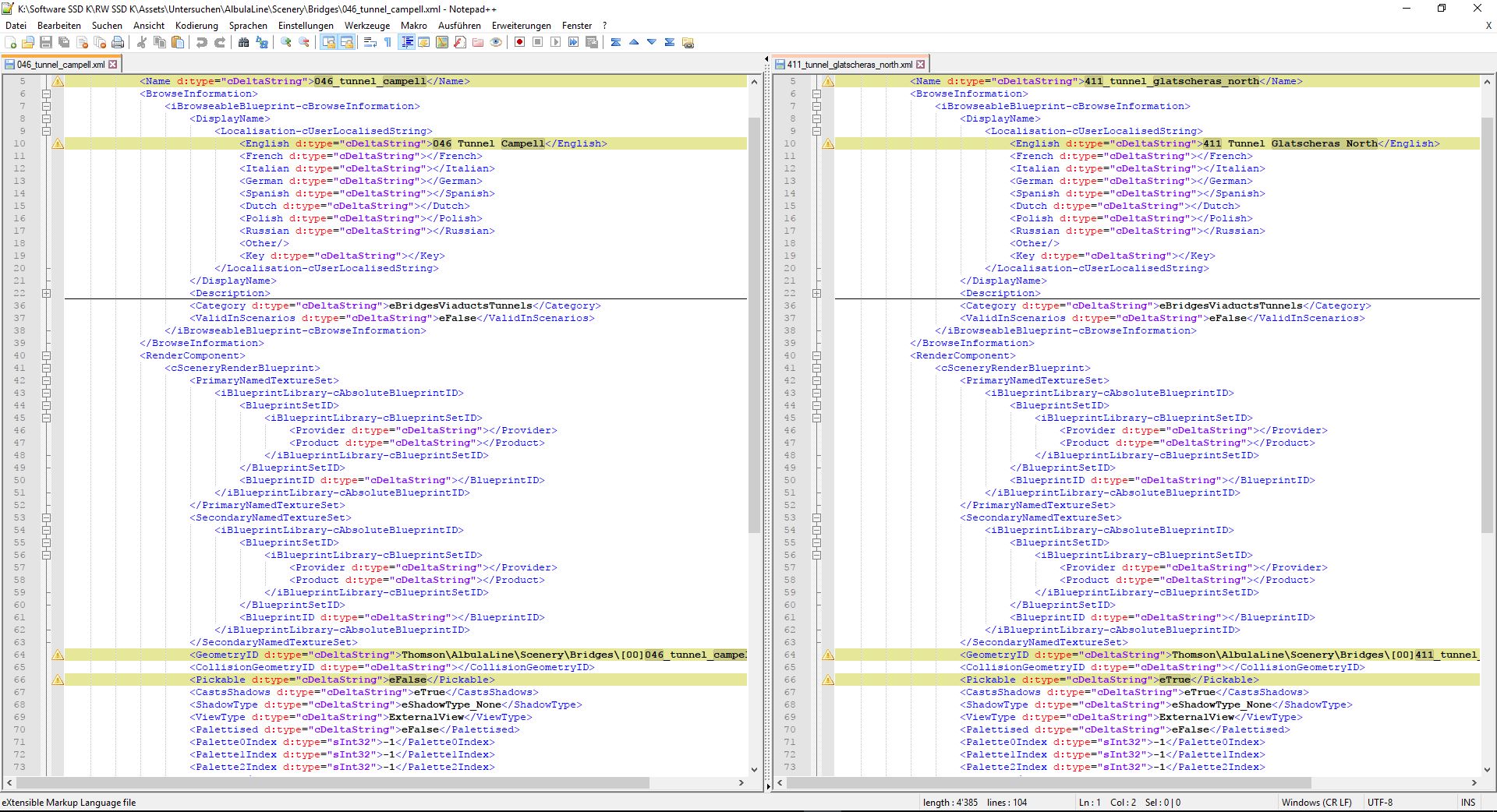Toggle Synchronize Vertical Scrolling button
Screen dimensions: 1497x812
click(328, 43)
